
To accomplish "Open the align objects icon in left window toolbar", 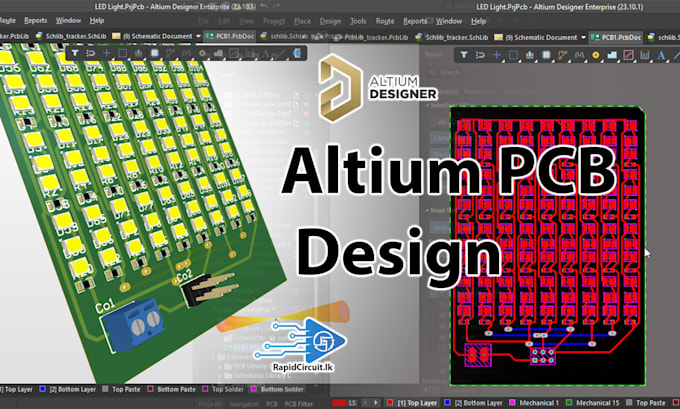I will (138, 53).
